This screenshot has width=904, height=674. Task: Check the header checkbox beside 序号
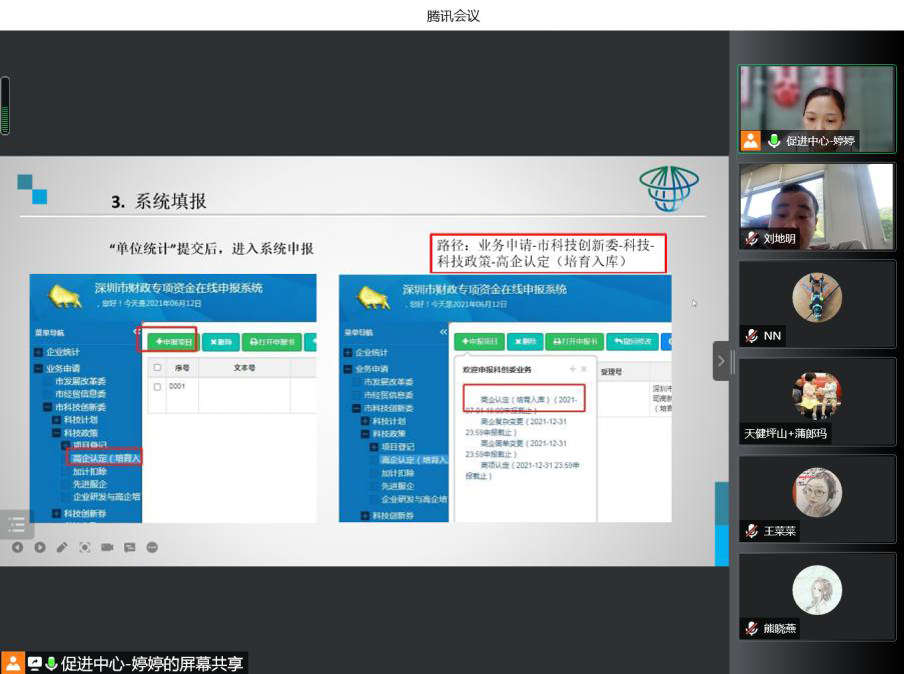pyautogui.click(x=157, y=368)
